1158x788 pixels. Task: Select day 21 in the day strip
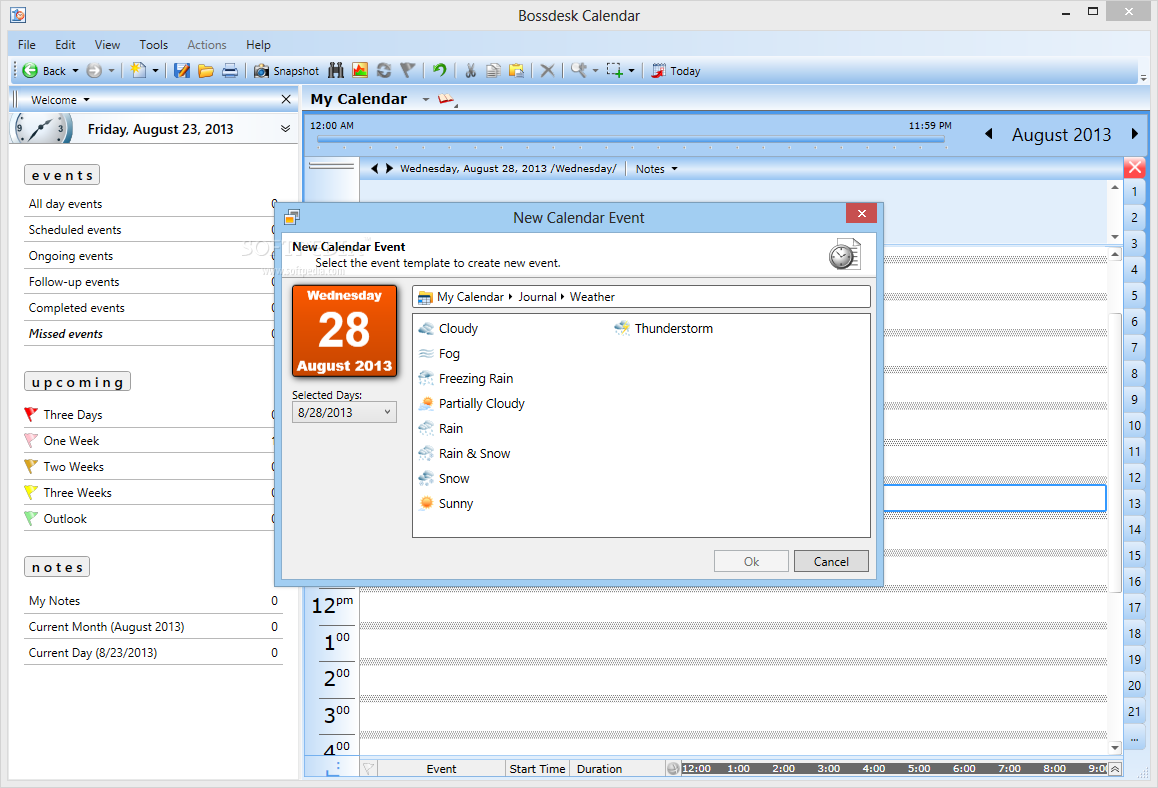pos(1134,712)
